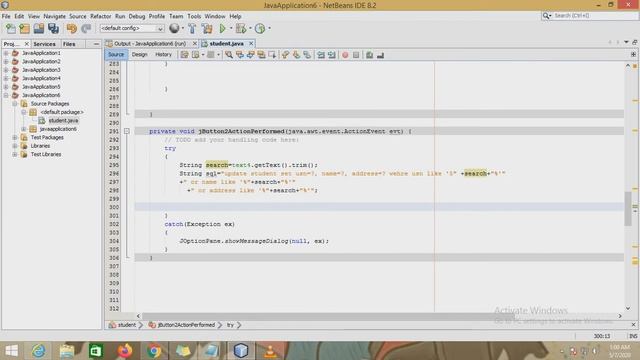Viewport: 640px width, 360px height.
Task: Open the File menu
Action: click(x=6, y=16)
